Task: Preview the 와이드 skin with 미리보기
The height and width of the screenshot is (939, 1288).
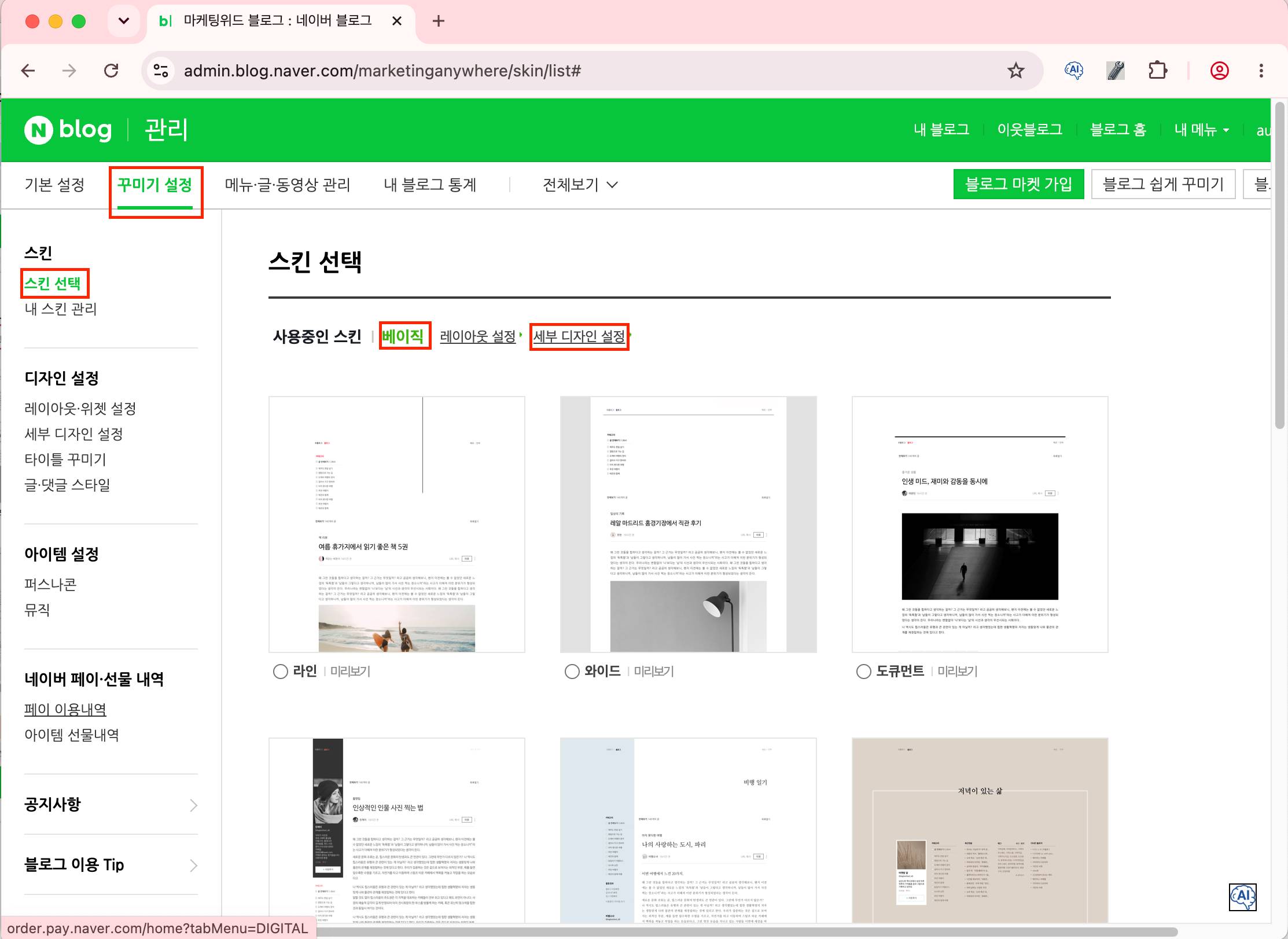Action: point(654,672)
